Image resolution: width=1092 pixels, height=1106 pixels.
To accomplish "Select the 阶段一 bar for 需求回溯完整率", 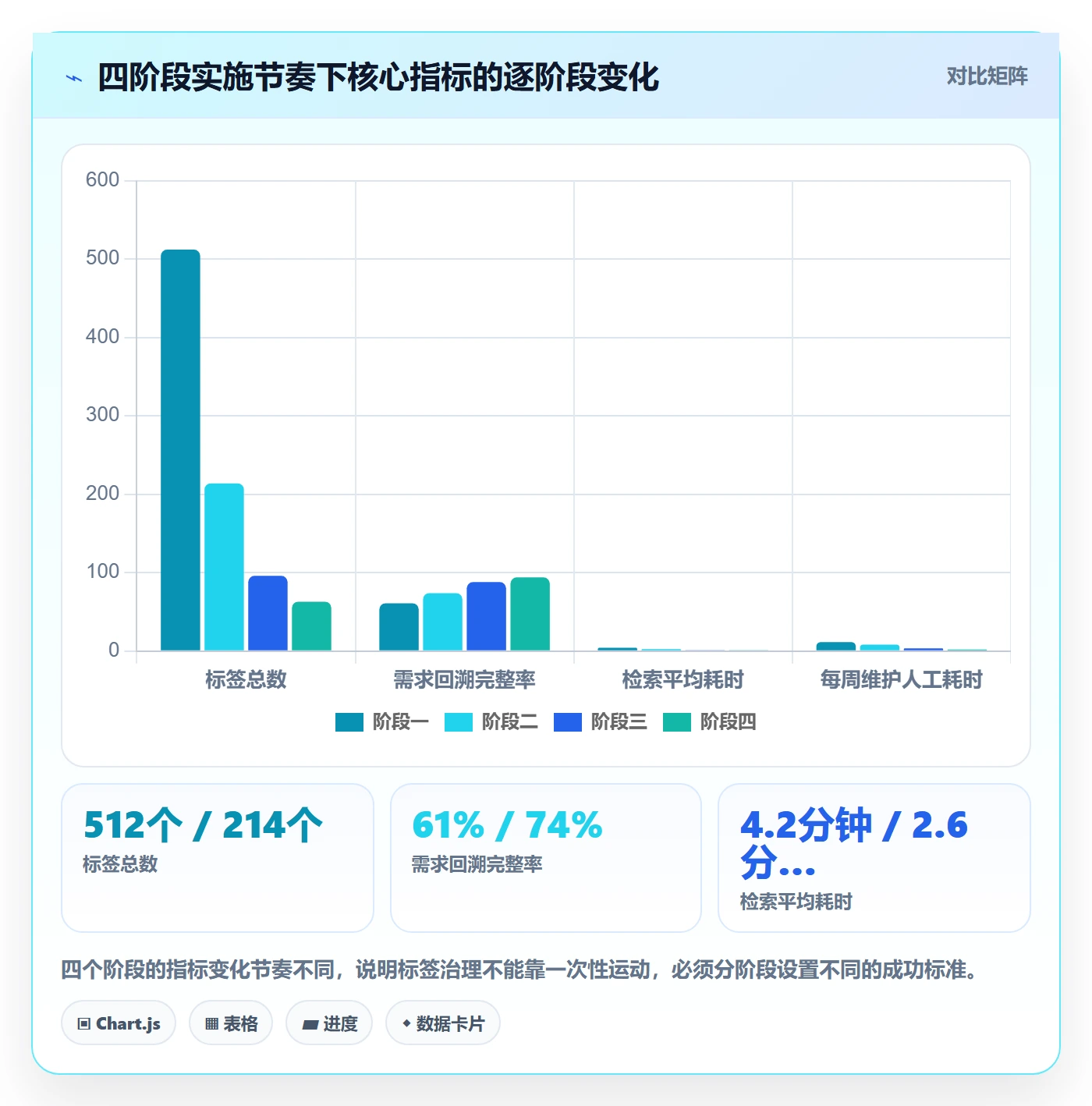I will click(x=399, y=627).
